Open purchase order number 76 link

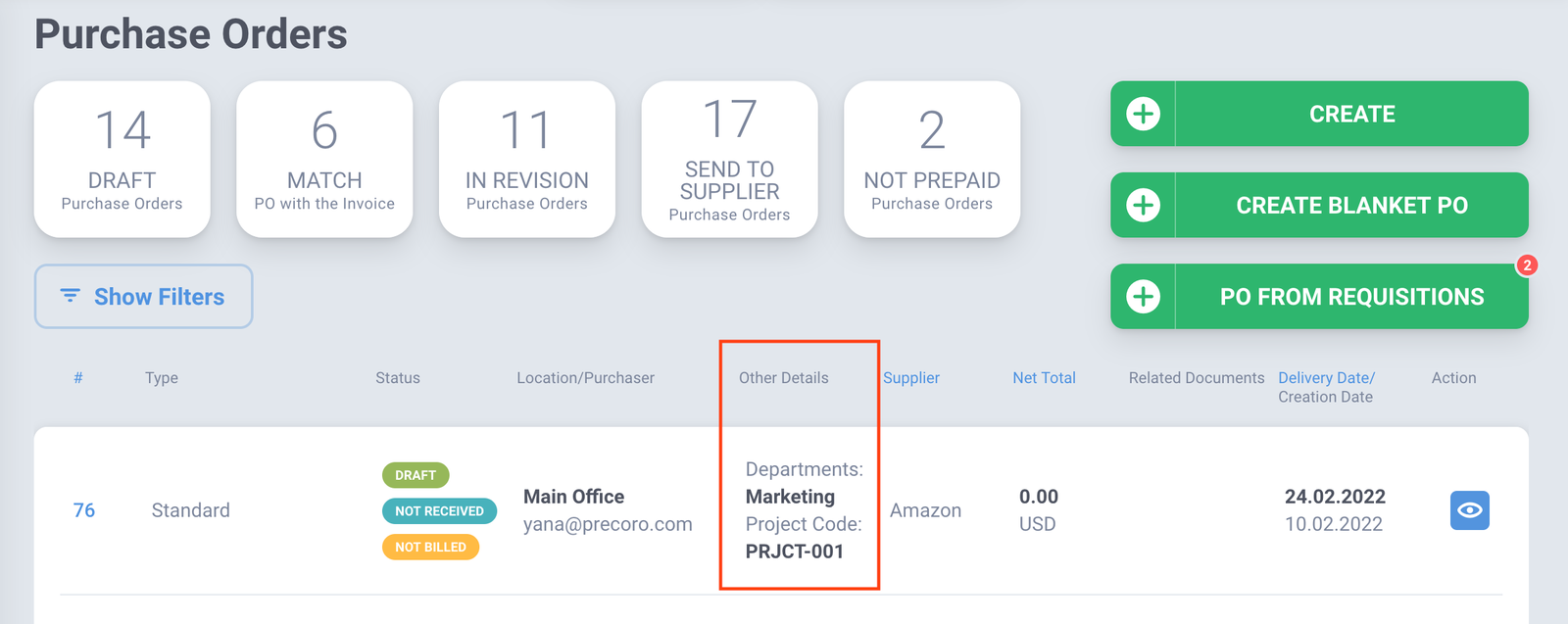coord(84,510)
